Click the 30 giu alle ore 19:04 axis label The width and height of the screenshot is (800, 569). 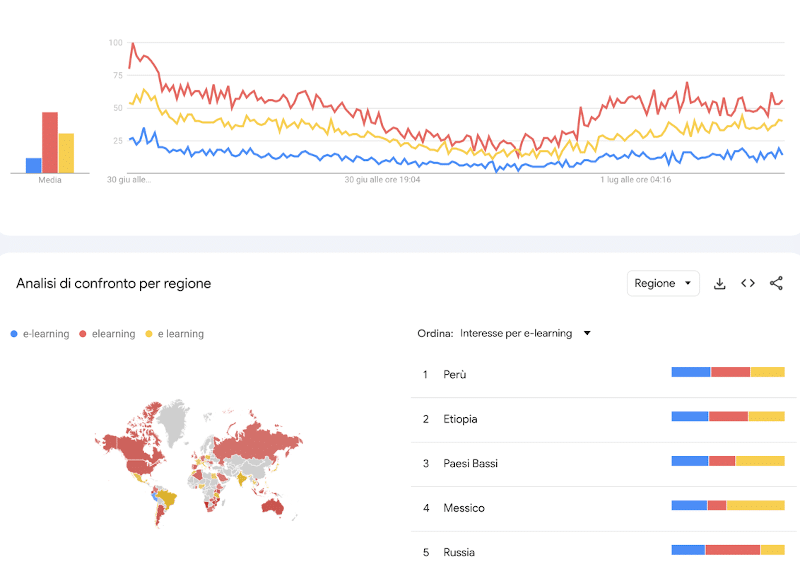pos(382,180)
